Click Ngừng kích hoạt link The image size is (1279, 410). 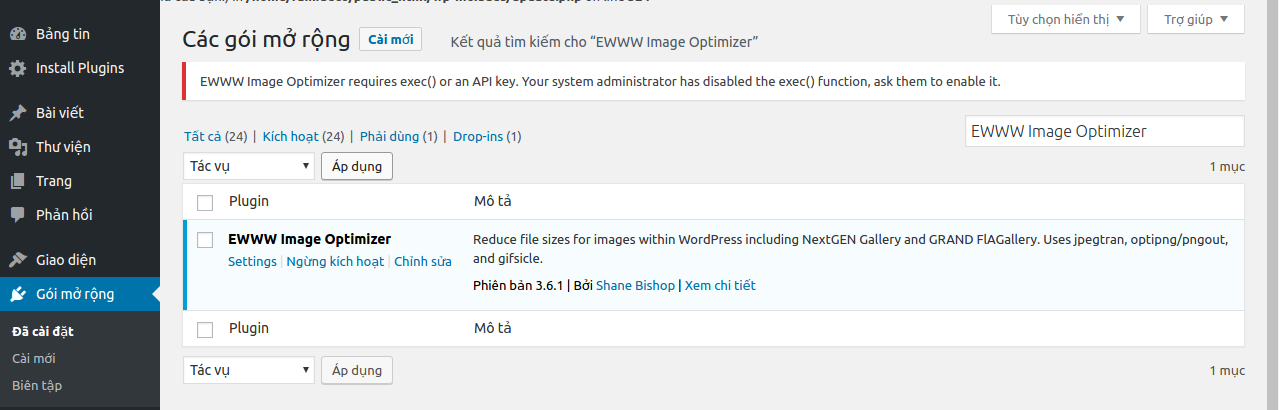tap(335, 261)
